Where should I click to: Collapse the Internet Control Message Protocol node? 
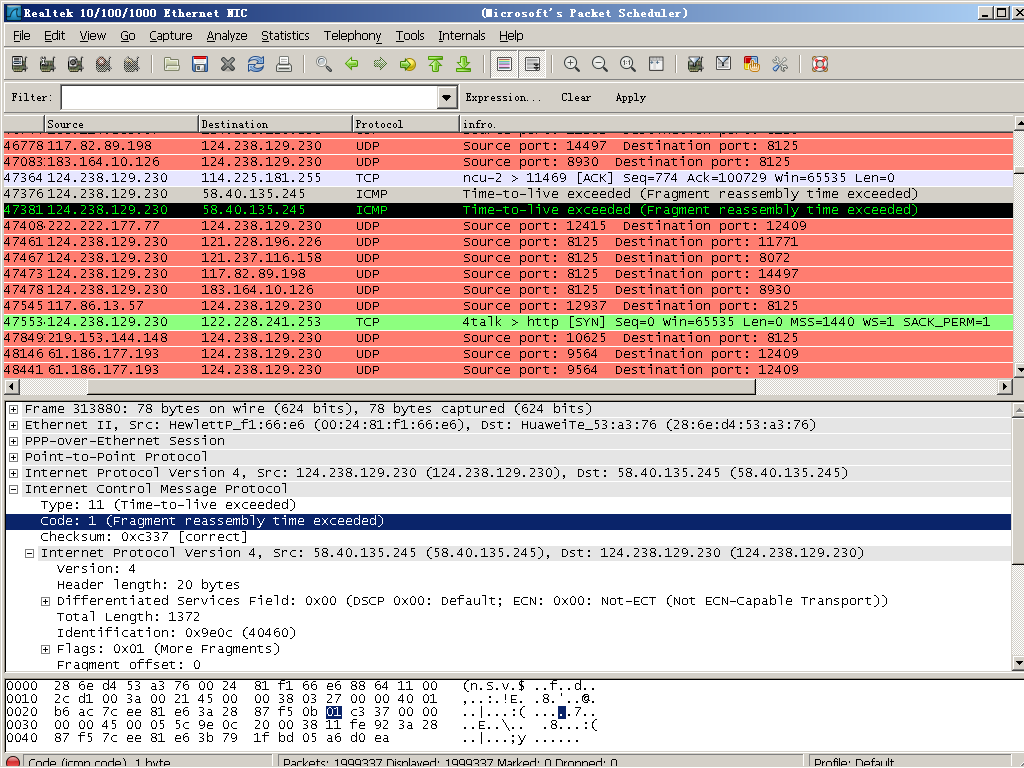[x=13, y=489]
